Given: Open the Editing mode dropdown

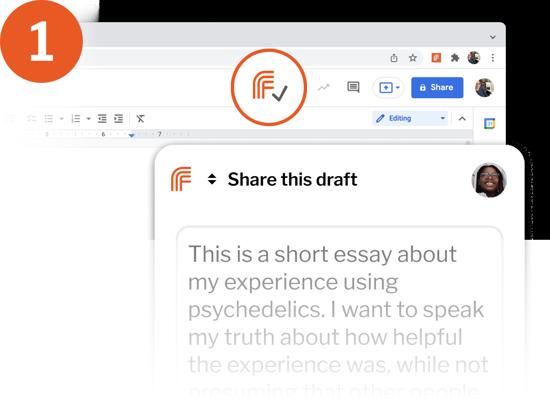Looking at the screenshot, I should coord(410,118).
